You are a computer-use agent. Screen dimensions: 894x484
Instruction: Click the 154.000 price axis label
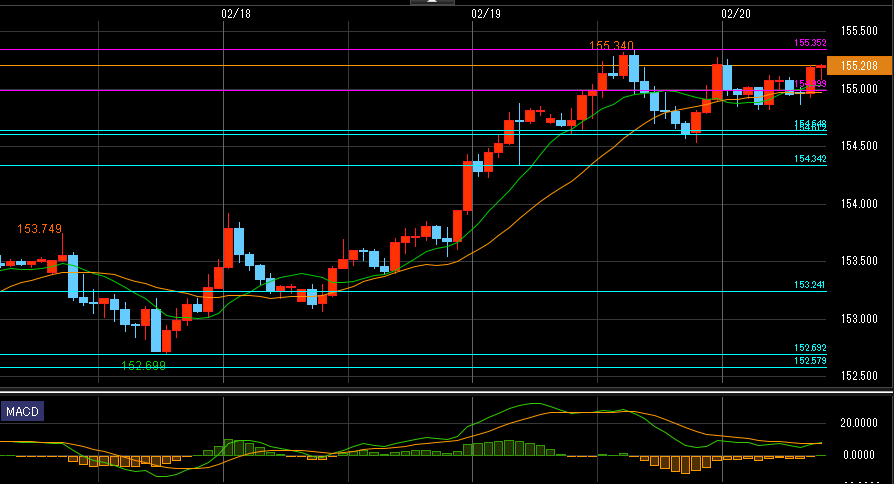859,204
